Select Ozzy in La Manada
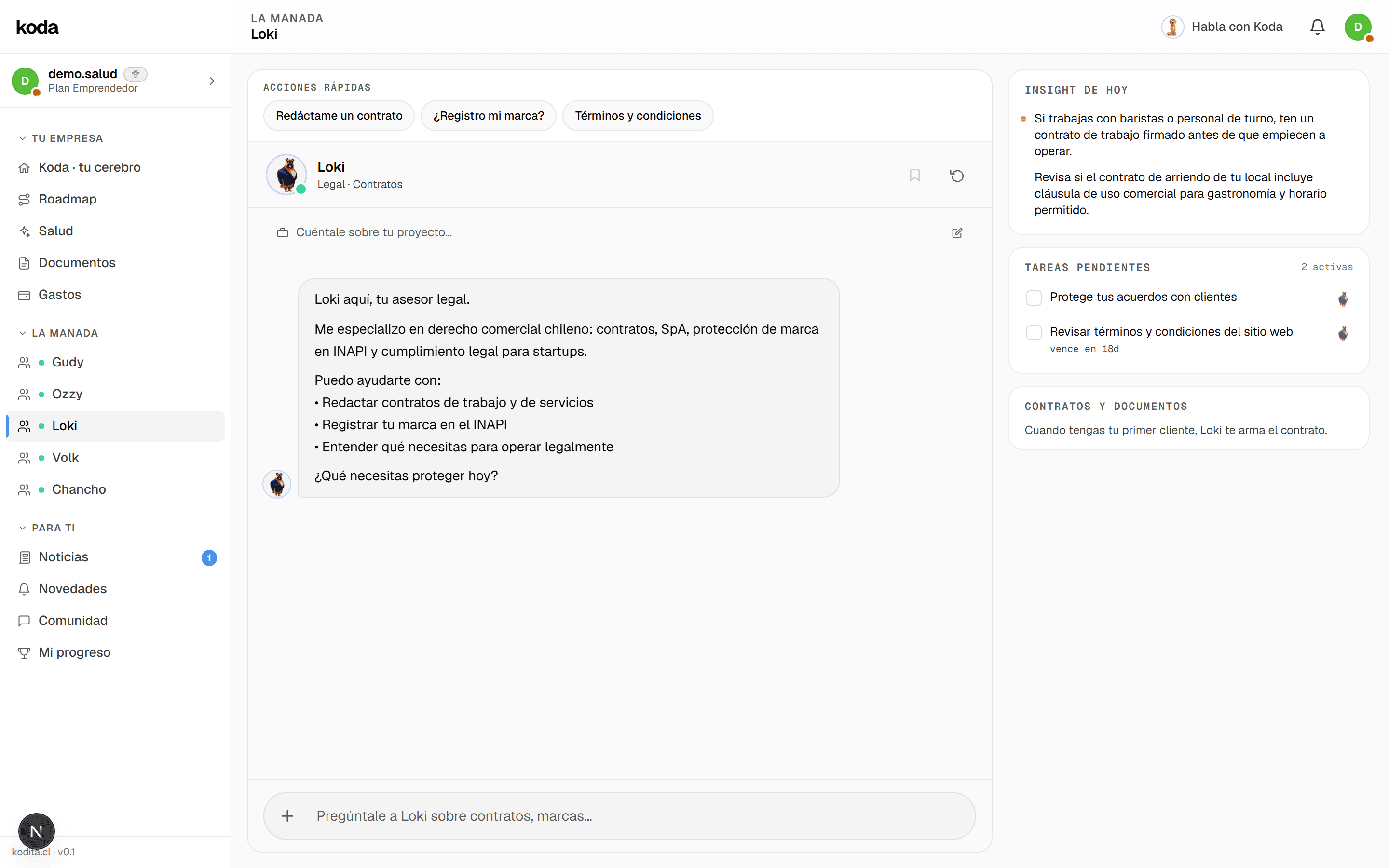 (115, 394)
